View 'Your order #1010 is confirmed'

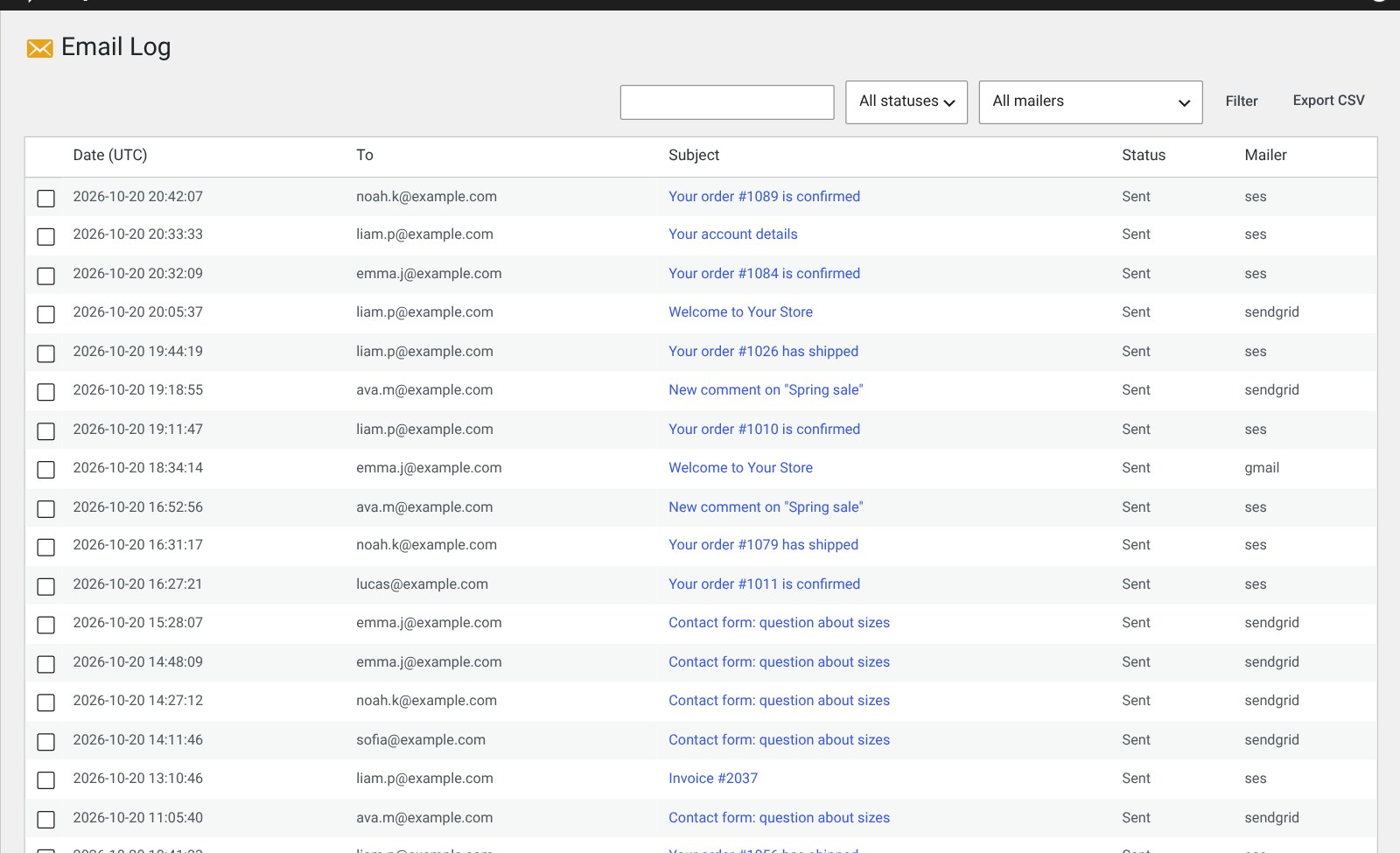(764, 430)
